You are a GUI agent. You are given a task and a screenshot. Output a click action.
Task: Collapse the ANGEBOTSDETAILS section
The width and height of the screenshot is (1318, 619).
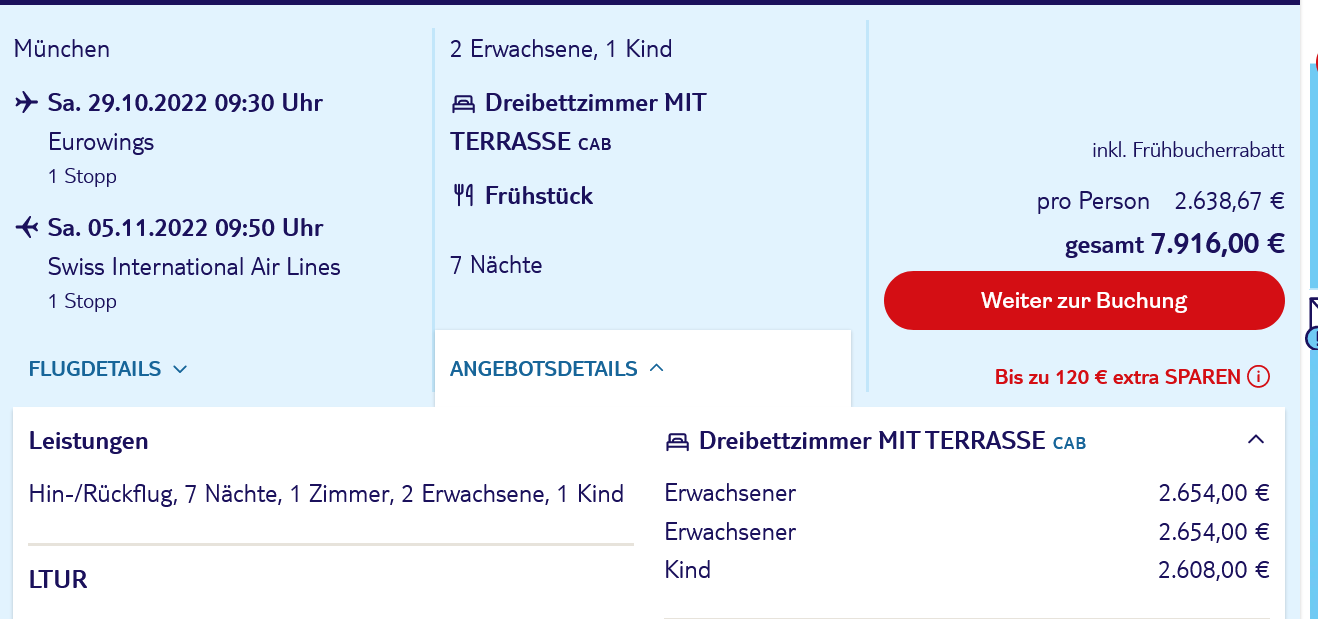coord(656,368)
